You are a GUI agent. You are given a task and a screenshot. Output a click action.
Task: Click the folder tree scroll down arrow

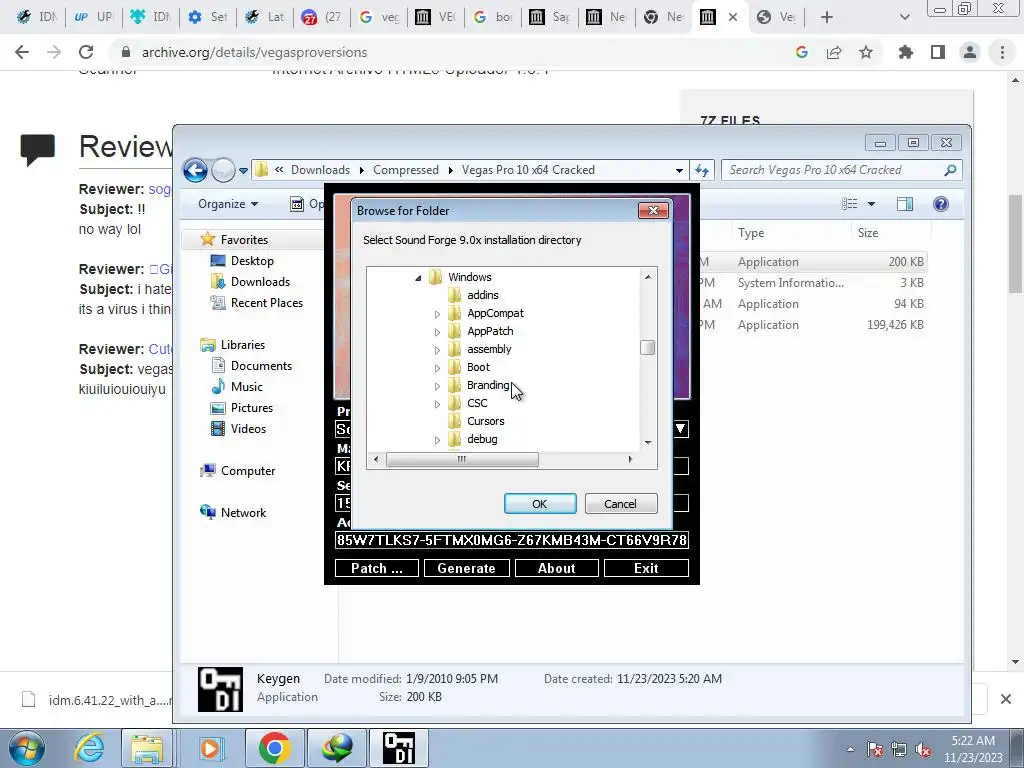[648, 442]
